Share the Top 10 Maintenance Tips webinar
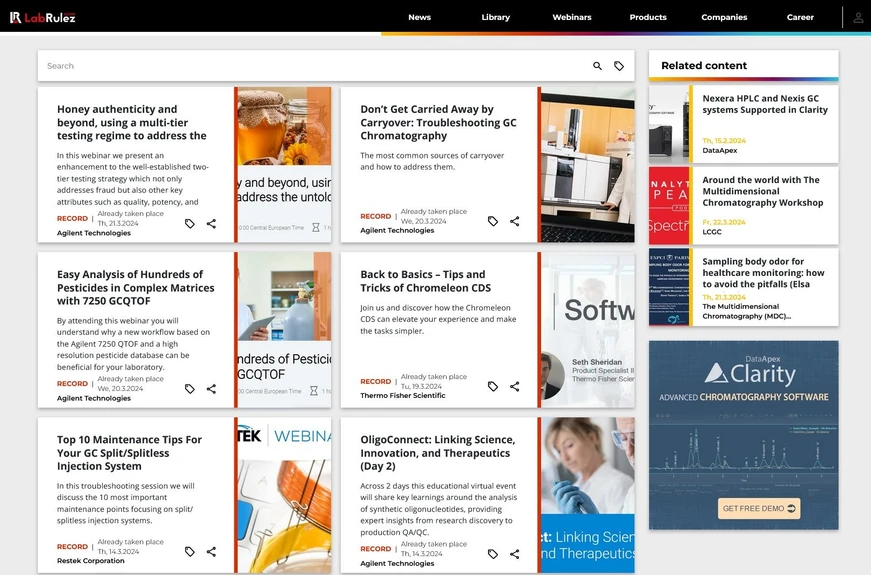 click(x=211, y=552)
